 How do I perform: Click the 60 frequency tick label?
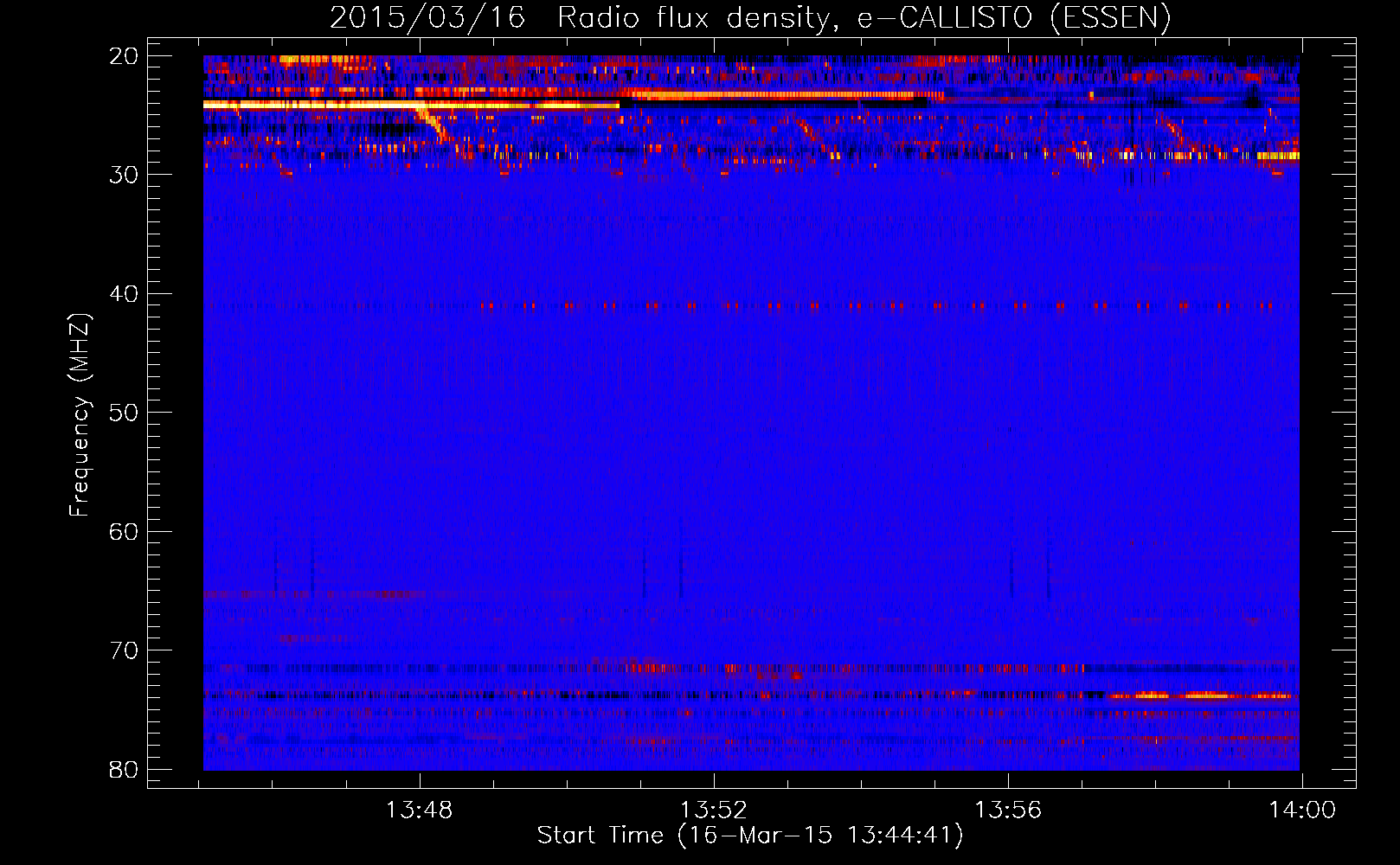point(124,532)
